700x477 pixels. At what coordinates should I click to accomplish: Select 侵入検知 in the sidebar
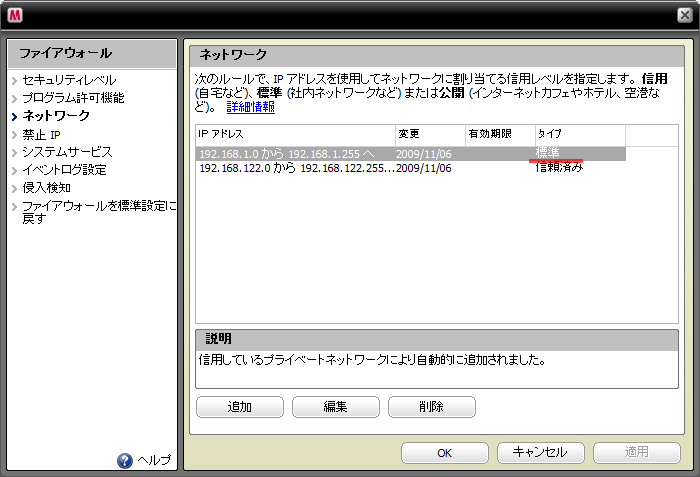tap(47, 188)
